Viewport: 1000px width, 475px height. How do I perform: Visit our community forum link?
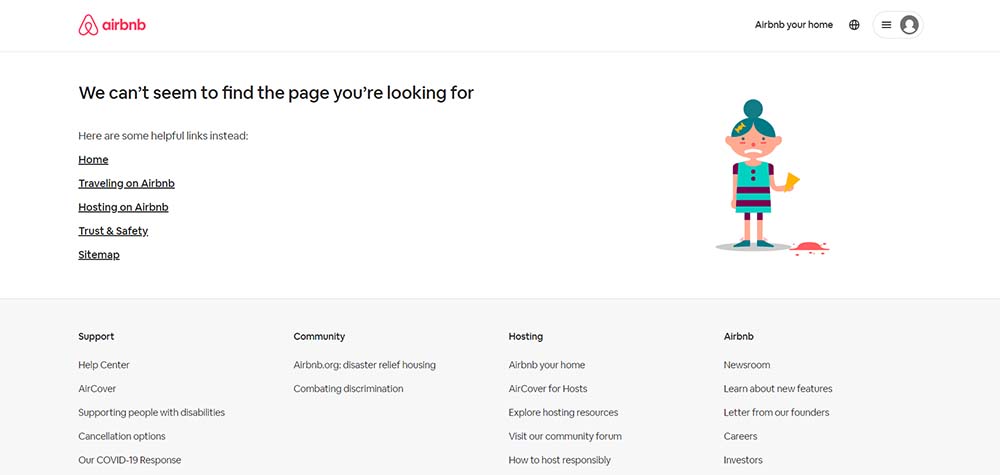point(565,436)
